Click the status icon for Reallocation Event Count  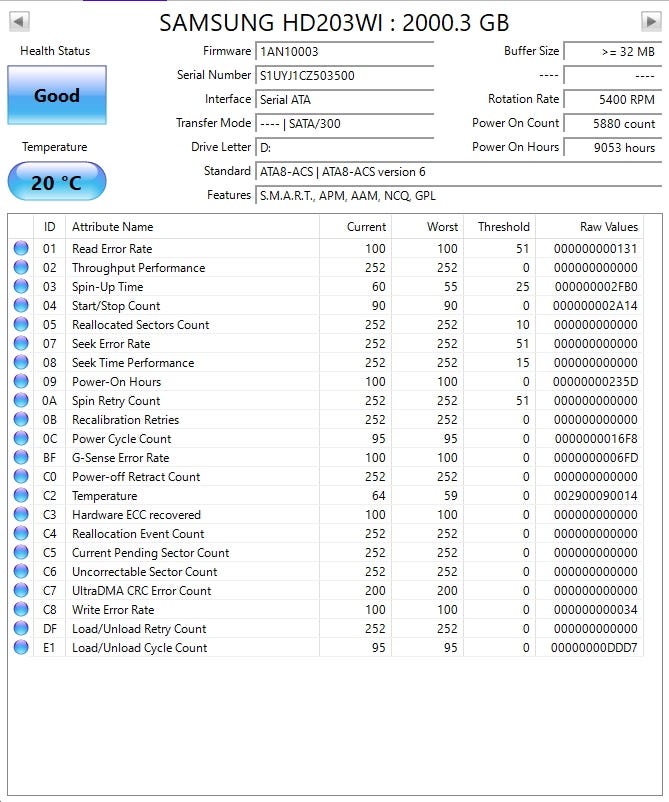tap(21, 533)
